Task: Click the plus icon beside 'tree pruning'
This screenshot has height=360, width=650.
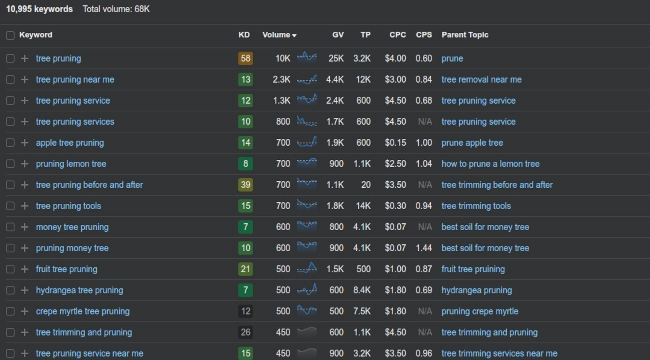Action: coord(24,58)
